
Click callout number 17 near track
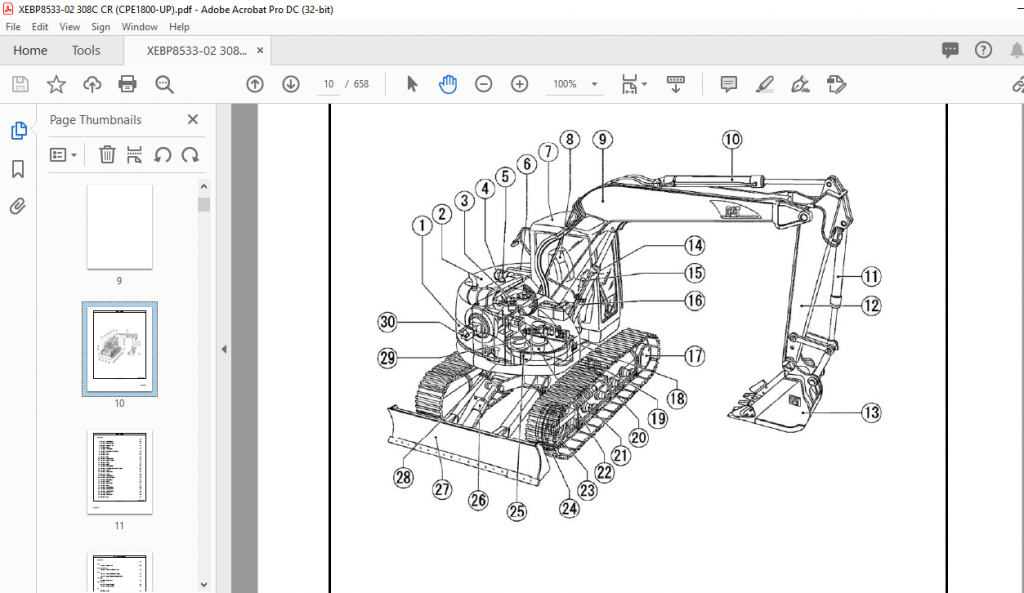tap(694, 356)
